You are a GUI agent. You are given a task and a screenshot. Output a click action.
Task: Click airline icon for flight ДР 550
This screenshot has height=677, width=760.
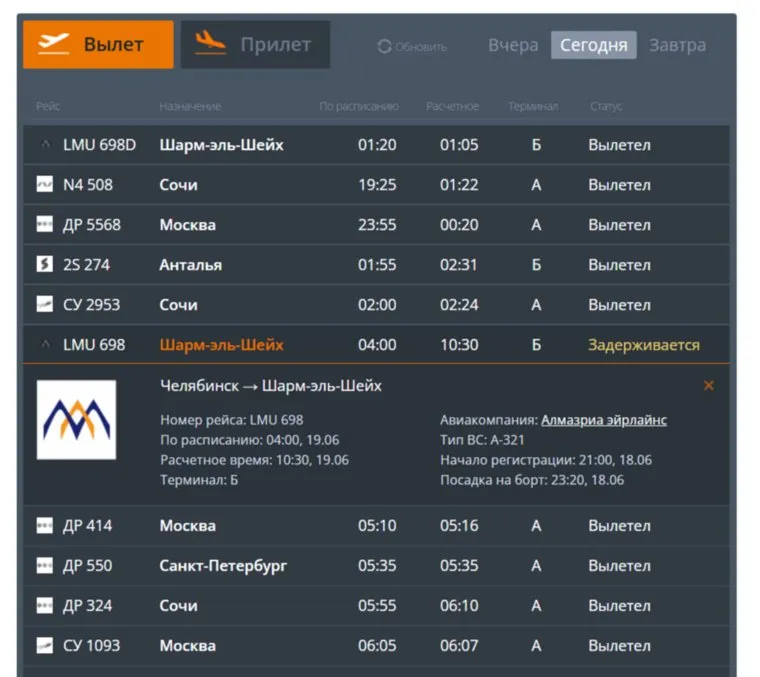45,566
